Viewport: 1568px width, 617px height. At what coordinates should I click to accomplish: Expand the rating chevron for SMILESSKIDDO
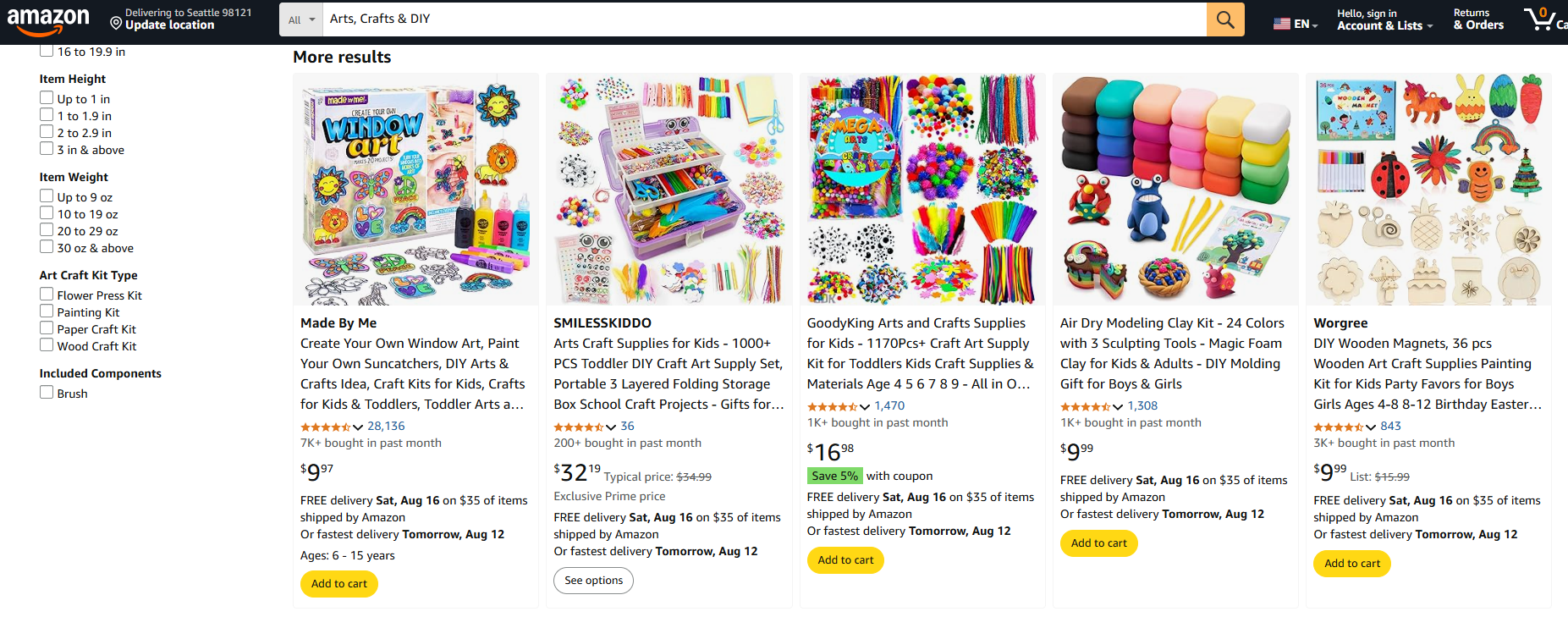point(611,427)
